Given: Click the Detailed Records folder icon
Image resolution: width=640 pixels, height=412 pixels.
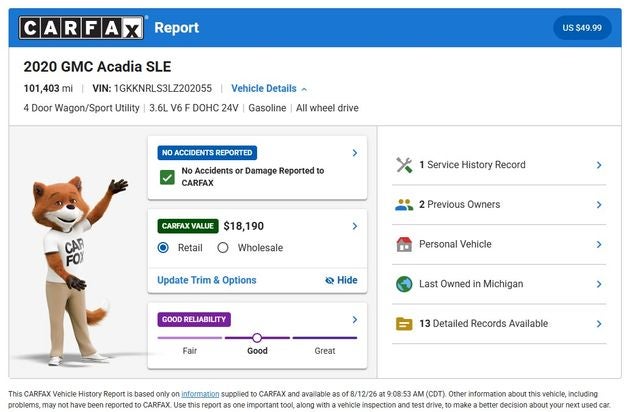Looking at the screenshot, I should pyautogui.click(x=404, y=324).
